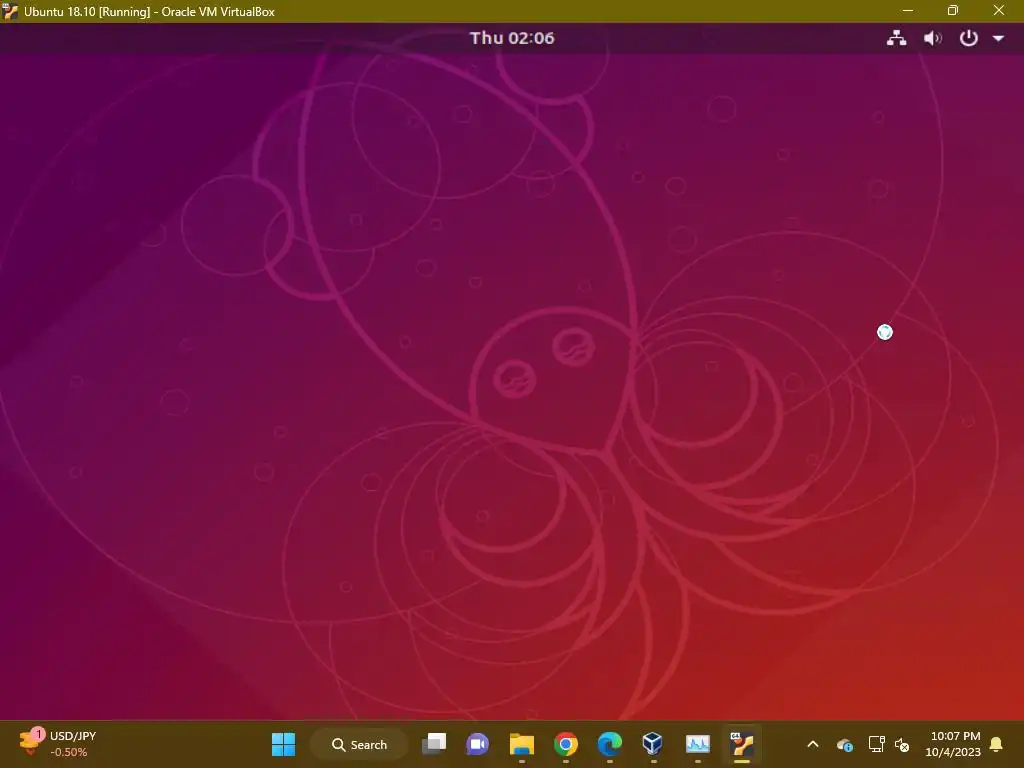Switch to Microsoft Edge on the taskbar
The height and width of the screenshot is (768, 1024).
[609, 744]
